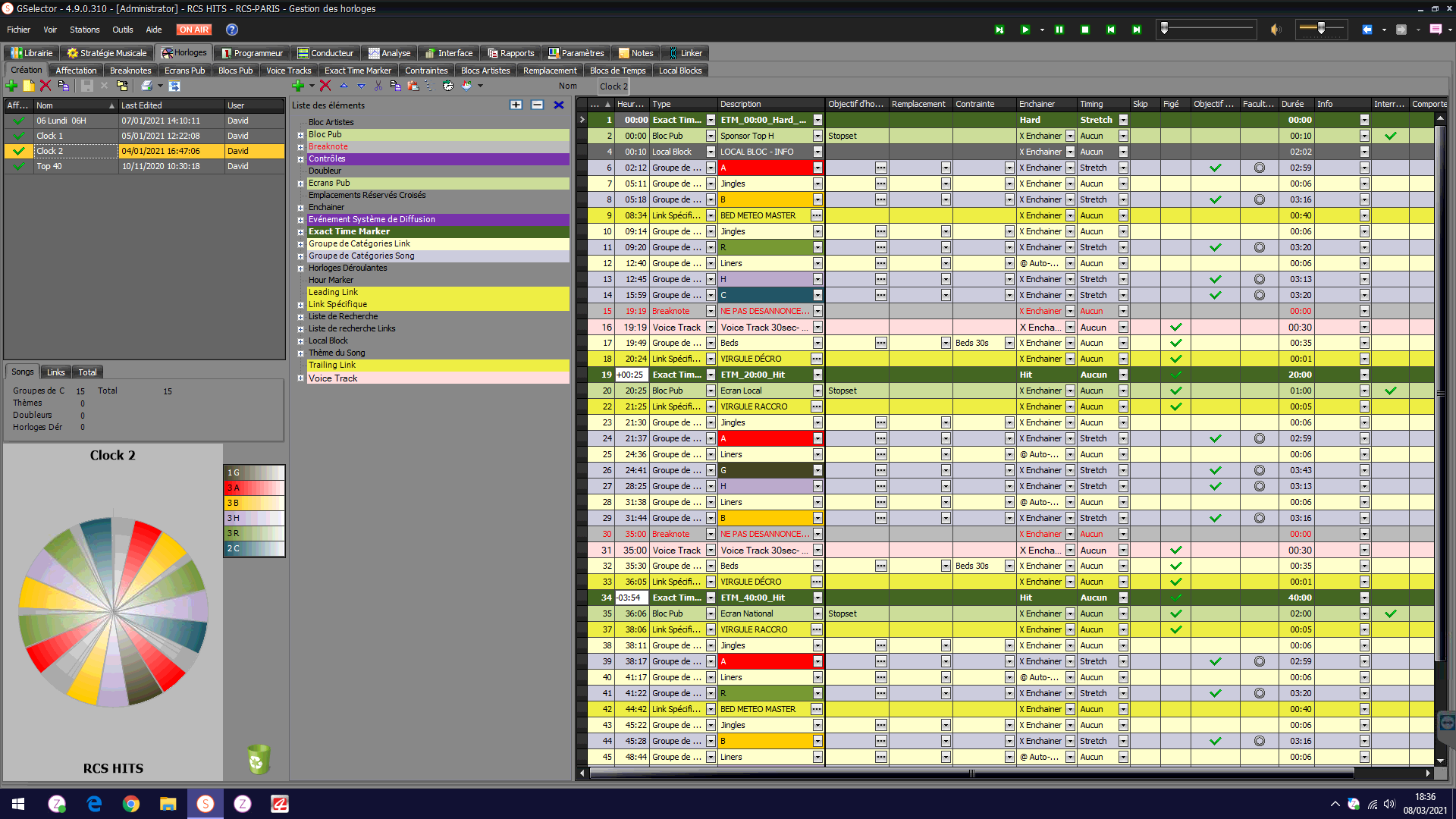The width and height of the screenshot is (1456, 819).
Task: Click the print clock icon
Action: click(x=146, y=86)
